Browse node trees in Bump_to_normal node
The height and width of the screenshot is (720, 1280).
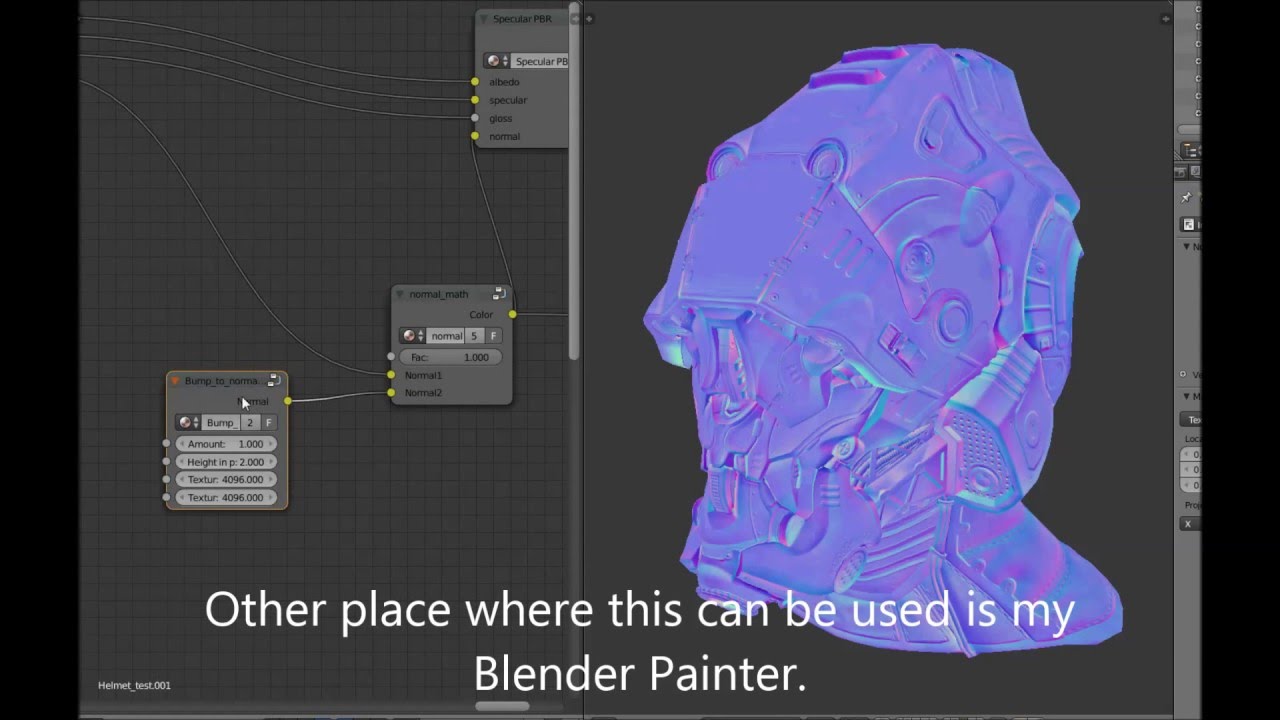[x=188, y=423]
